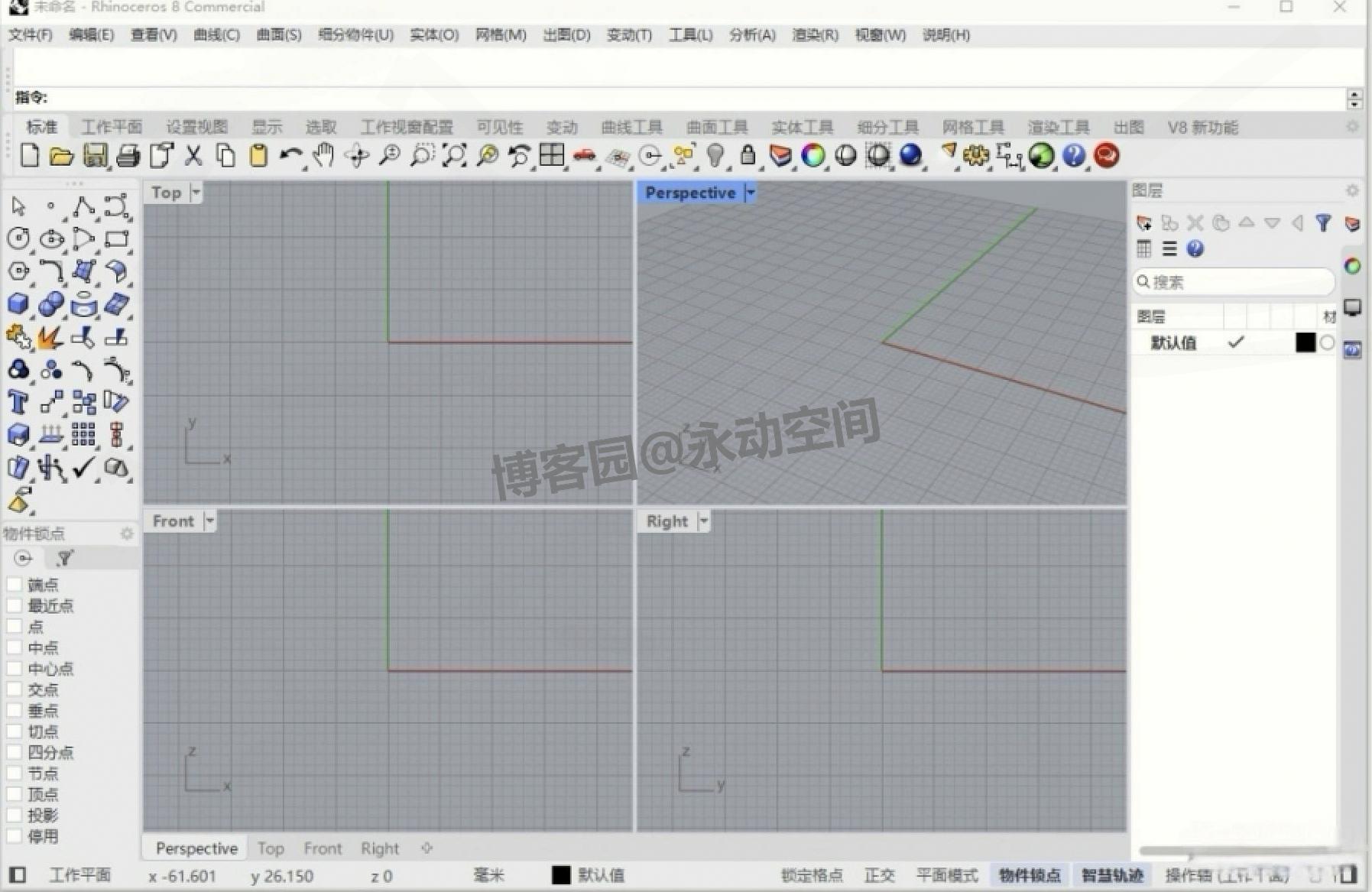This screenshot has width=1372, height=892.
Task: Click the 默认值 layer color swatch
Action: coord(1305,342)
